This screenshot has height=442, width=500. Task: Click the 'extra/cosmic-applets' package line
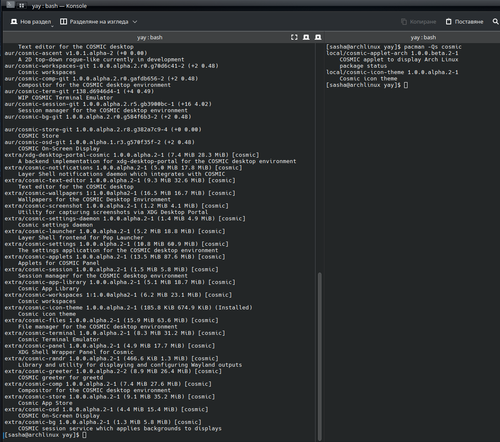[115, 257]
